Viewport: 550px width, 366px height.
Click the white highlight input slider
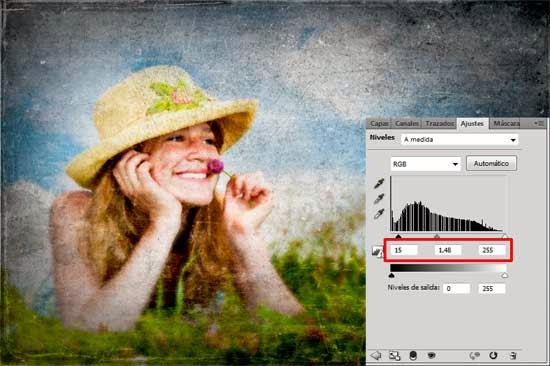[504, 236]
